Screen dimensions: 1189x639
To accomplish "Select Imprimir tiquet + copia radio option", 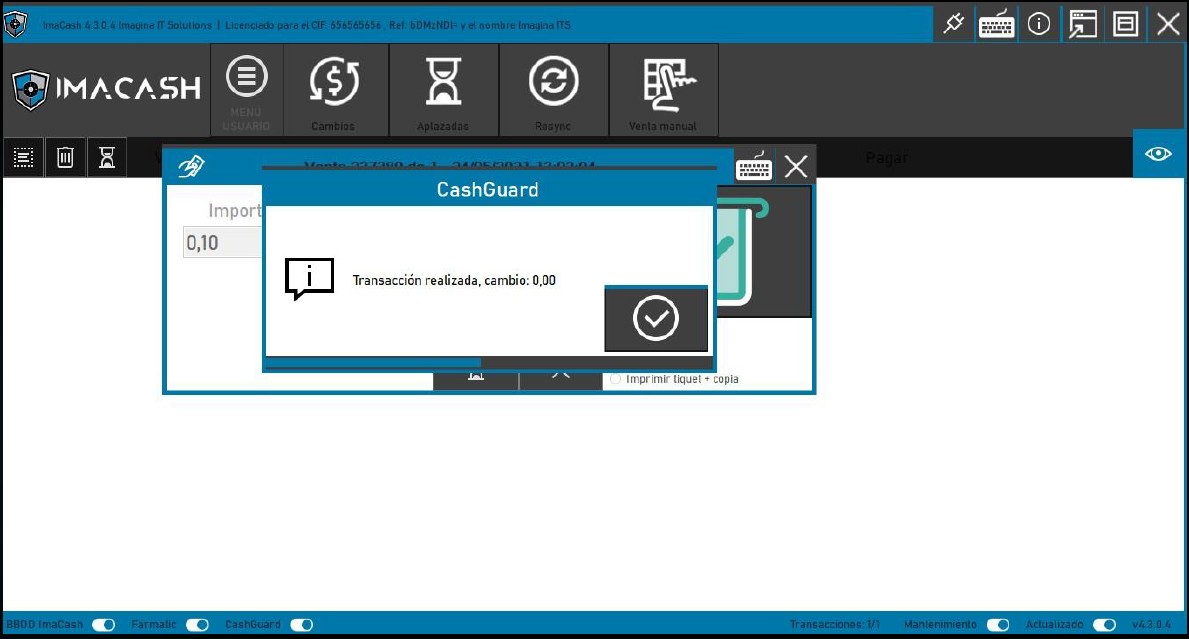I will pos(615,379).
